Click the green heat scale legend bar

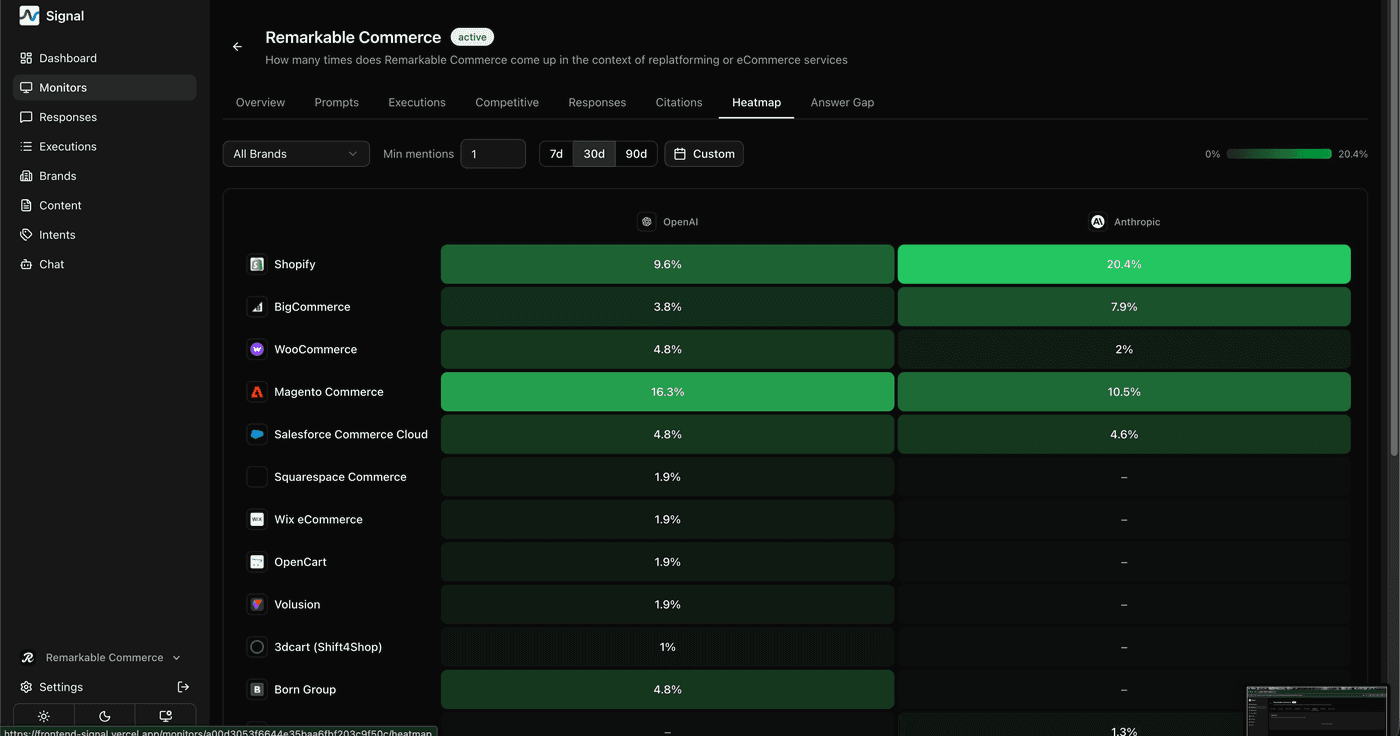point(1279,154)
